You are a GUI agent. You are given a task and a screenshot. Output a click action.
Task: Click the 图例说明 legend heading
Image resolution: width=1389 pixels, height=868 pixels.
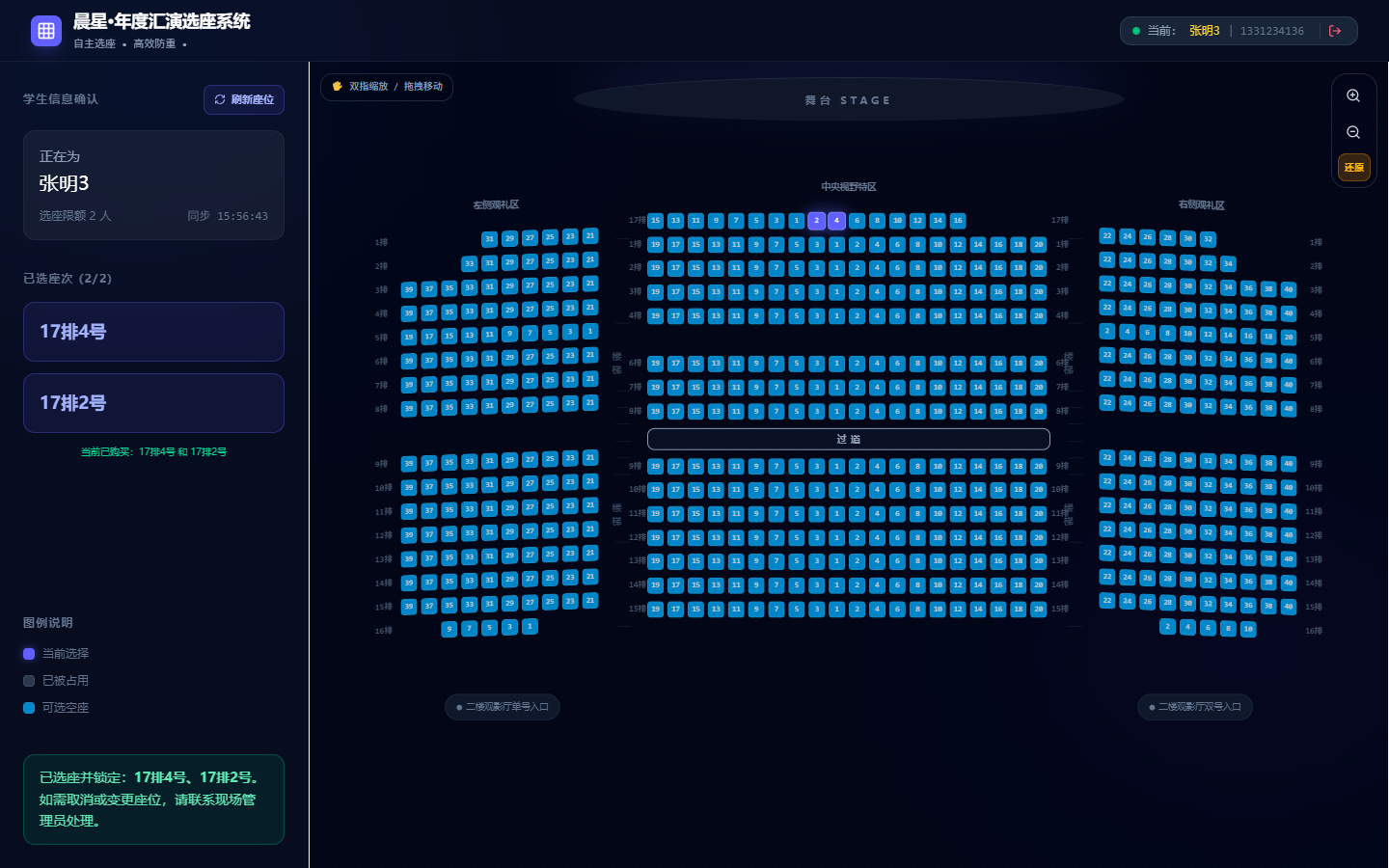tap(48, 623)
